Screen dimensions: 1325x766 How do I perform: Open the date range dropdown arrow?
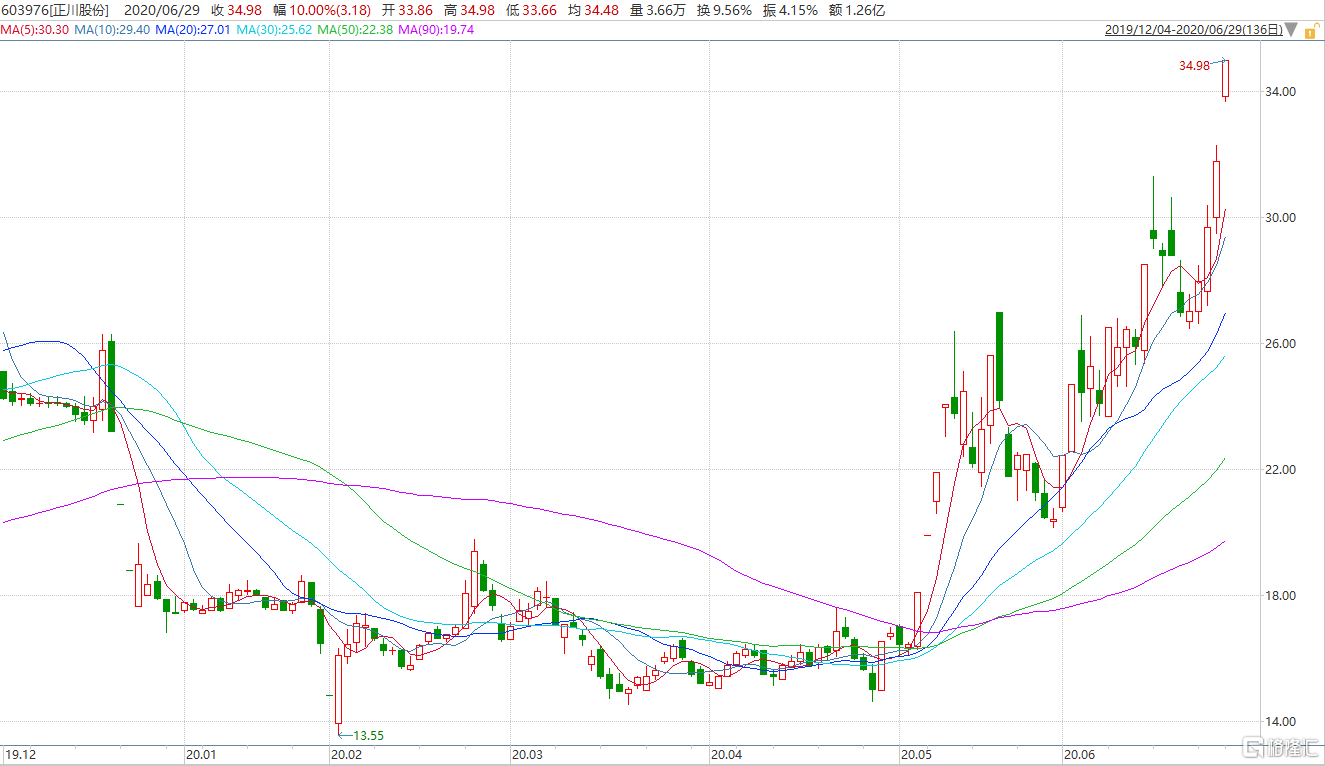pos(1290,31)
